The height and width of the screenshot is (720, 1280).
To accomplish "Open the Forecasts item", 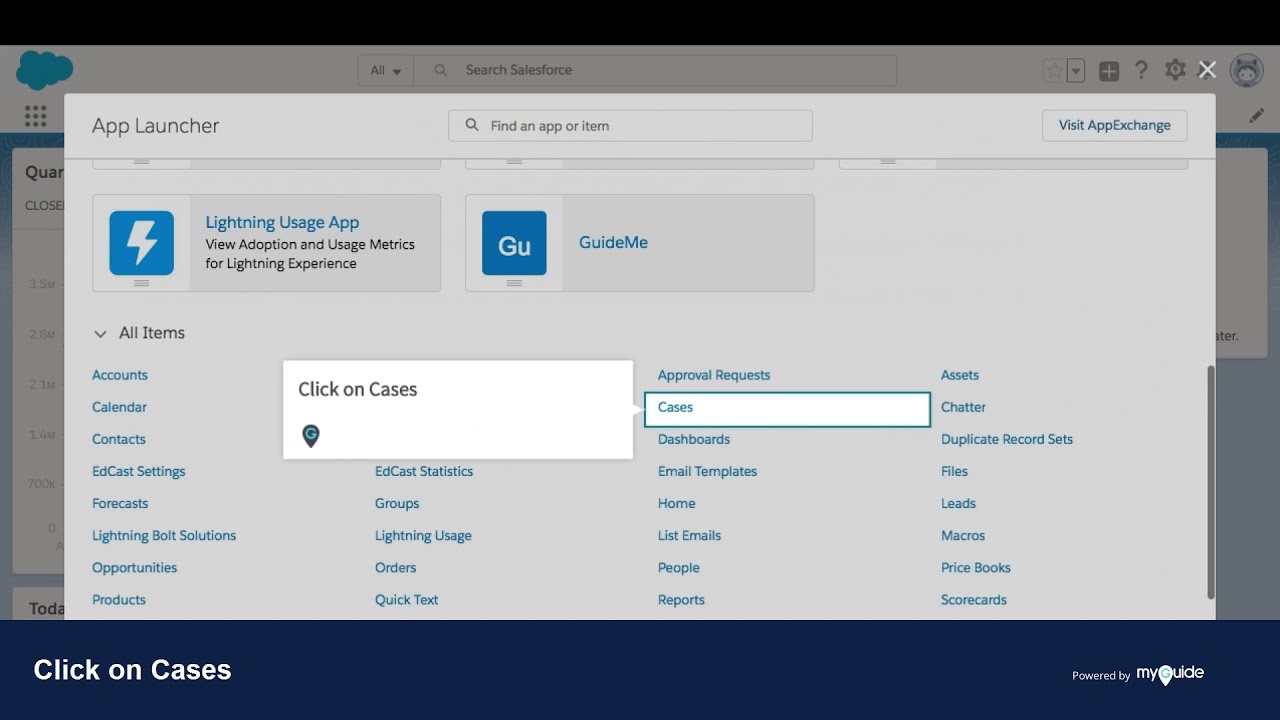I will 120,503.
